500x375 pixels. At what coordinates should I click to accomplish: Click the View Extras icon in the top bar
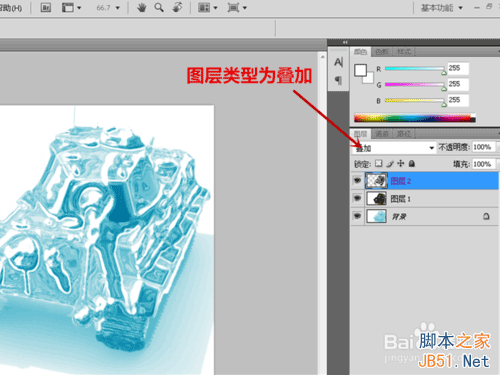(68, 7)
